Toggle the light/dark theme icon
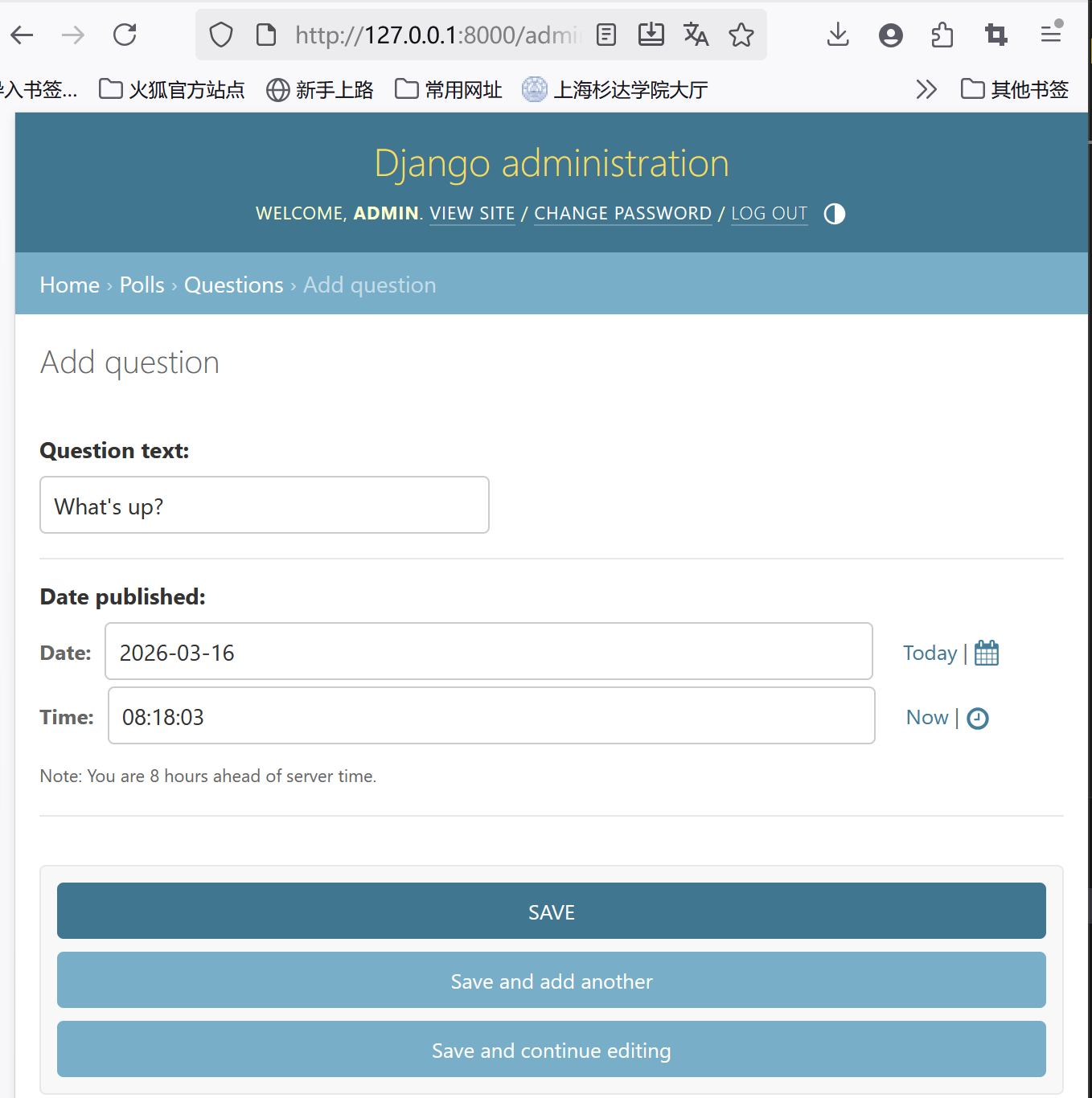The height and width of the screenshot is (1098, 1092). click(835, 214)
